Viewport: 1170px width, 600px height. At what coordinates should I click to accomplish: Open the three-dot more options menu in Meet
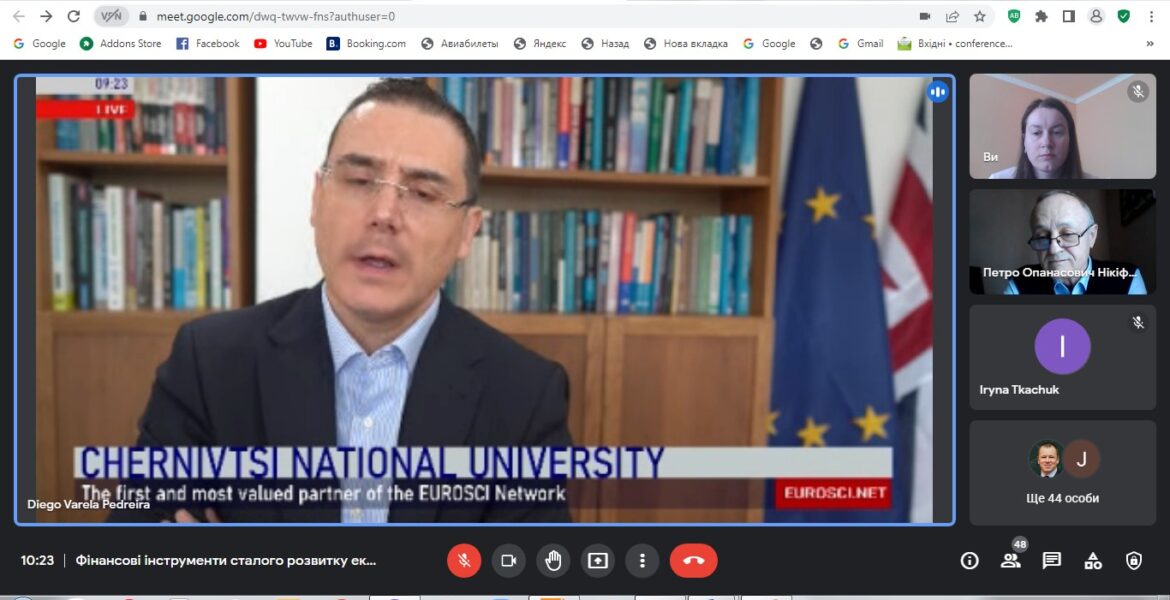coord(642,560)
